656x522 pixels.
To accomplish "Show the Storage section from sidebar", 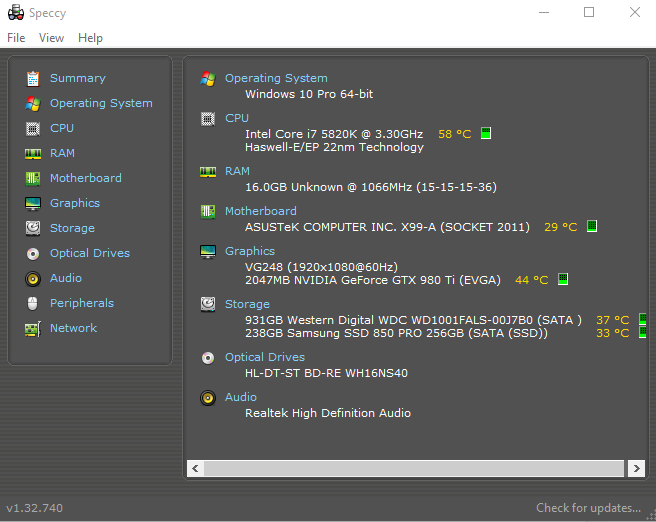I will pos(72,228).
